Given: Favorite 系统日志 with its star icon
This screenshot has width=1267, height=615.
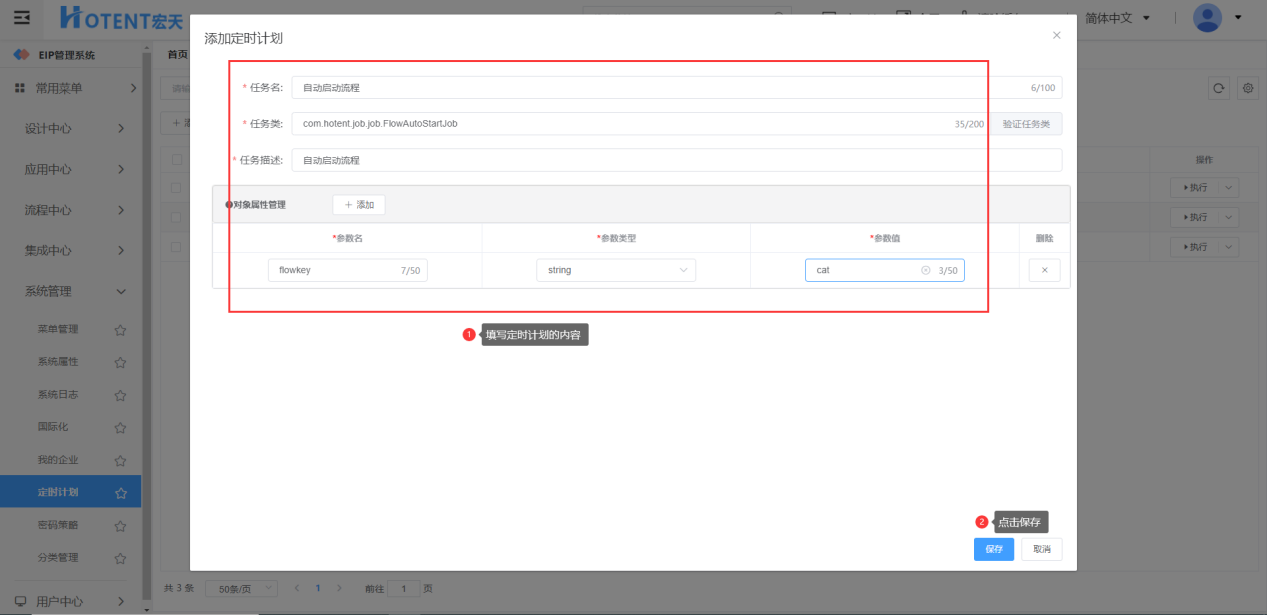Looking at the screenshot, I should [120, 395].
